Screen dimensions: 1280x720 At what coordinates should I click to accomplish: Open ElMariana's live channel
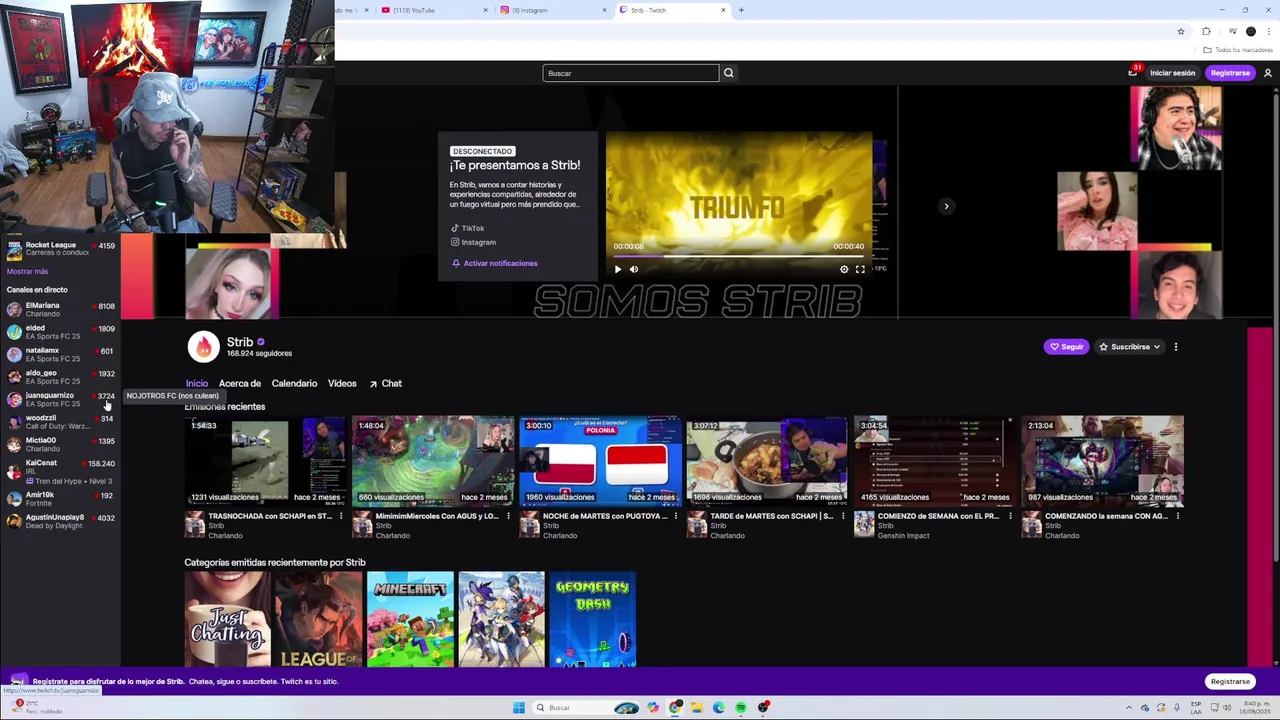pyautogui.click(x=60, y=309)
